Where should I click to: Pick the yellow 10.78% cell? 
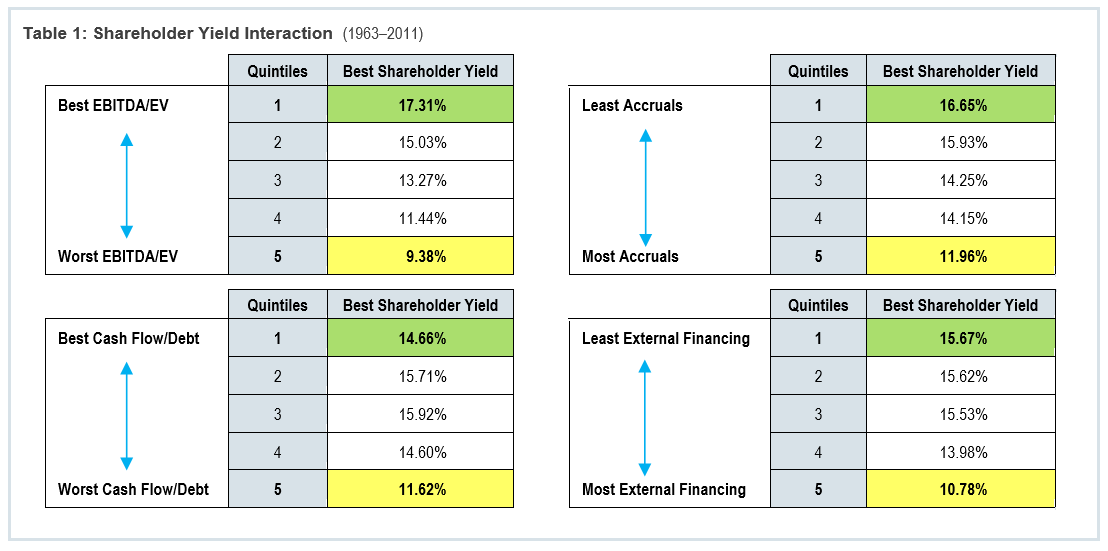click(962, 489)
